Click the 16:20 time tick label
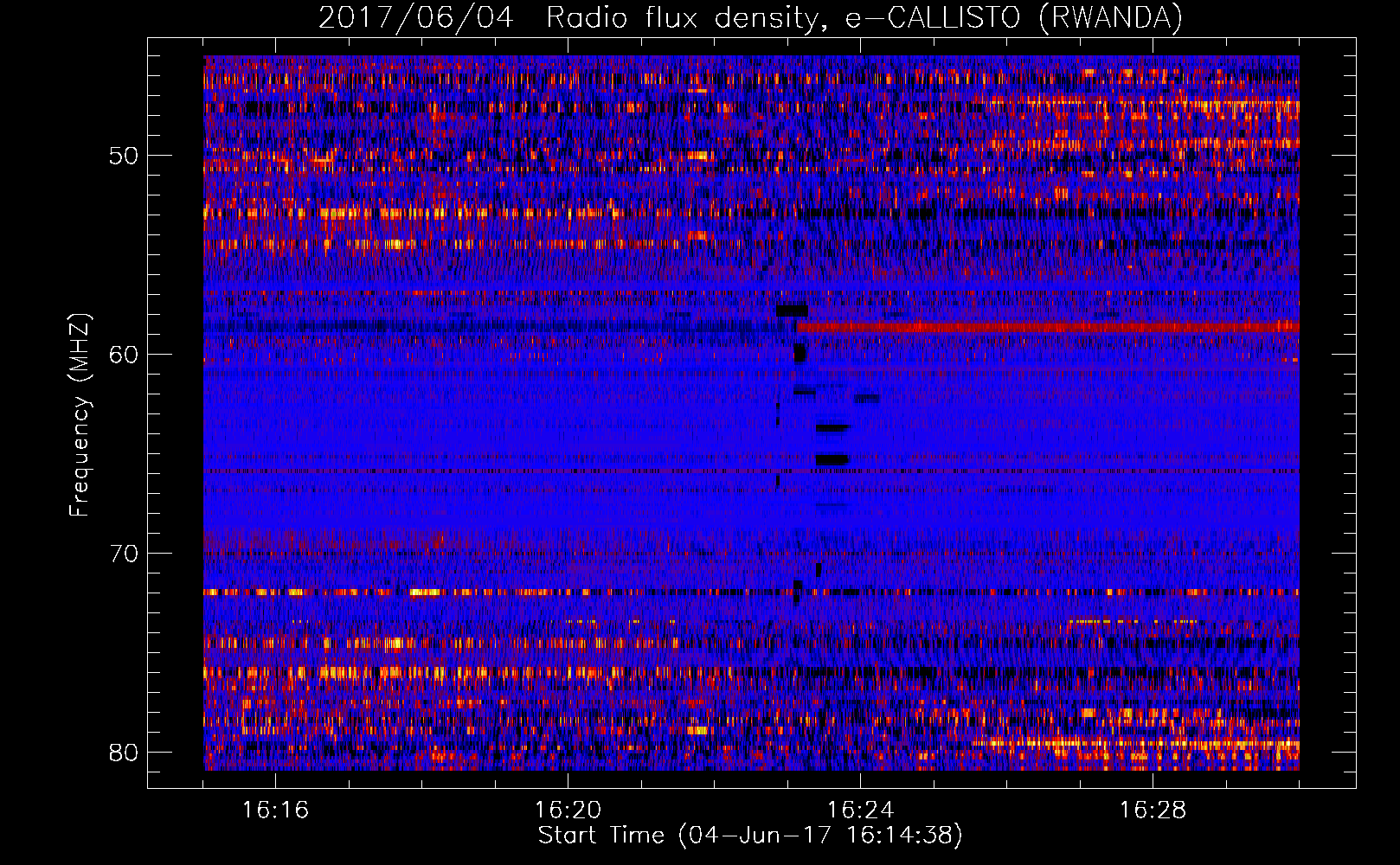Image resolution: width=1400 pixels, height=865 pixels. click(x=568, y=811)
